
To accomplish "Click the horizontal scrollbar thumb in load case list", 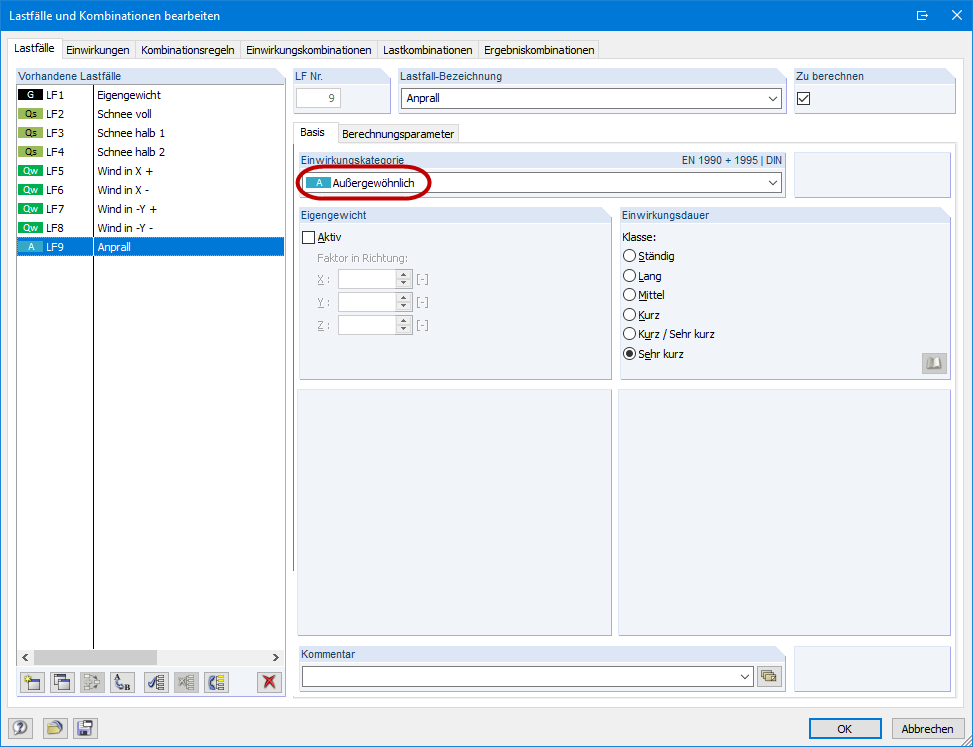I will click(95, 658).
